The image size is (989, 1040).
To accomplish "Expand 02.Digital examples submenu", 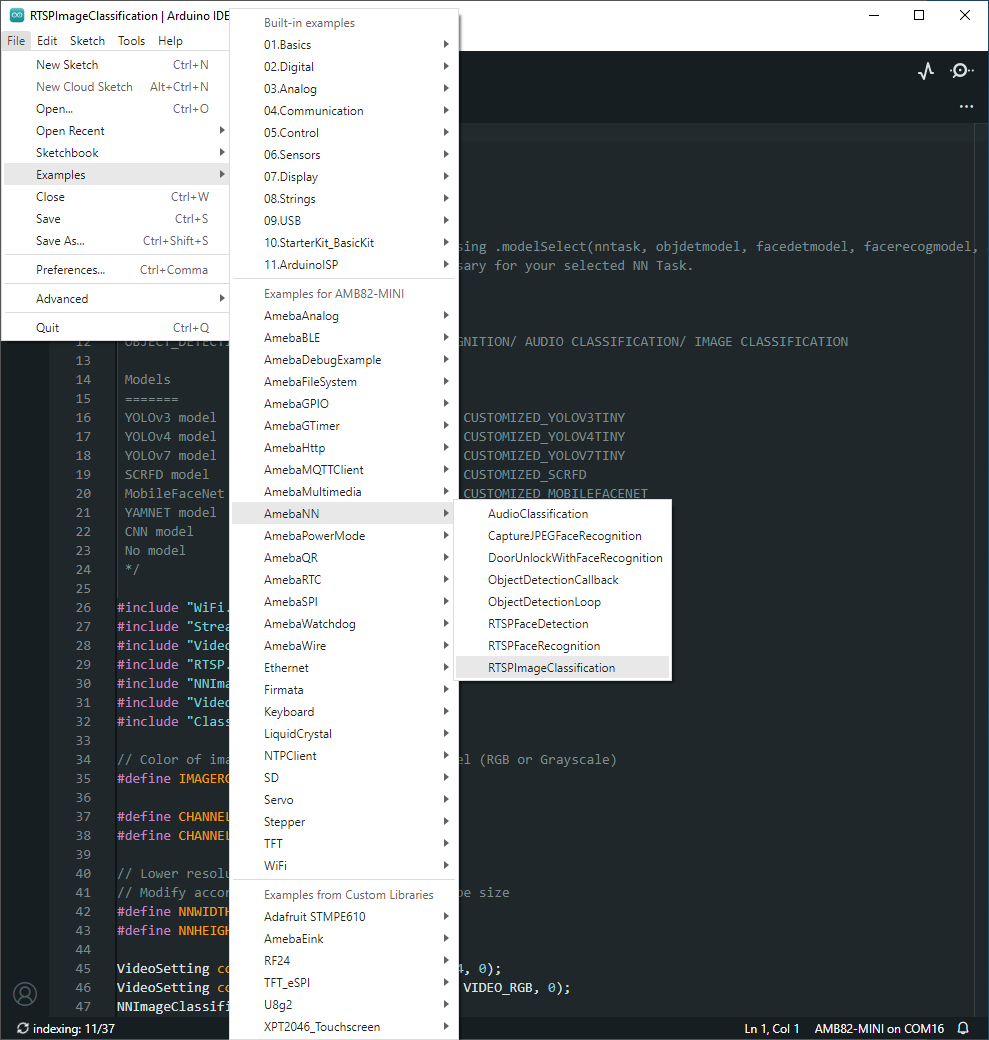I will [344, 66].
